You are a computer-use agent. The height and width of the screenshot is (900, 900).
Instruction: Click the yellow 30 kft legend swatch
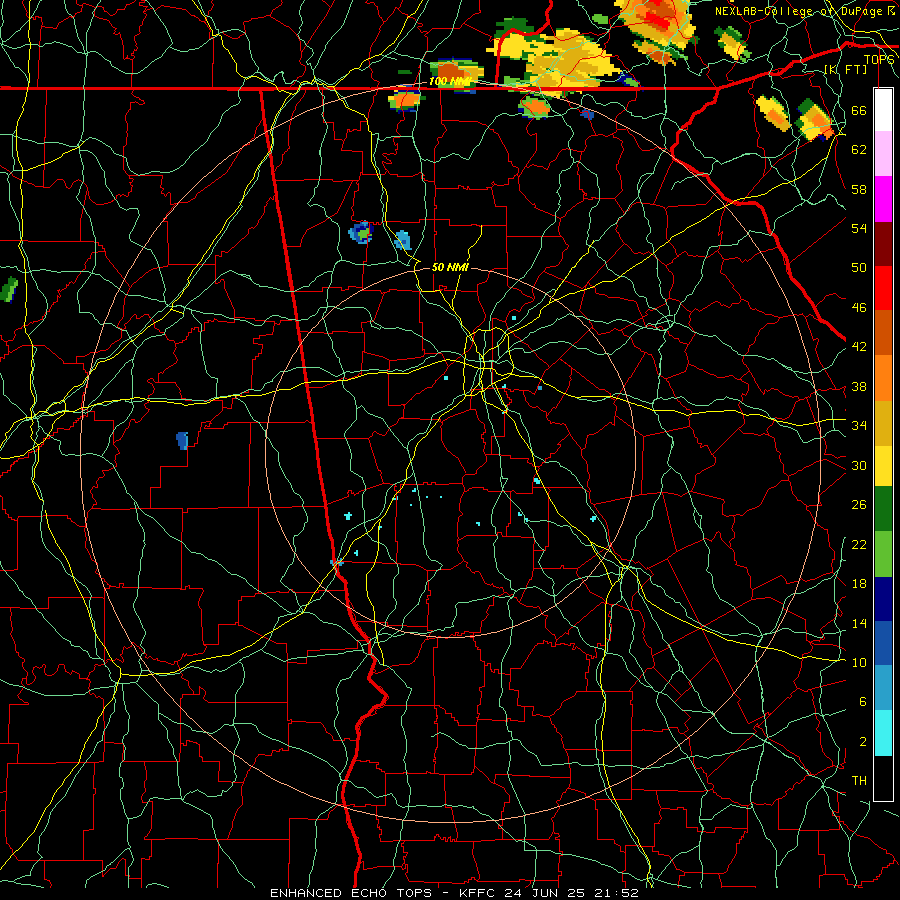(883, 465)
